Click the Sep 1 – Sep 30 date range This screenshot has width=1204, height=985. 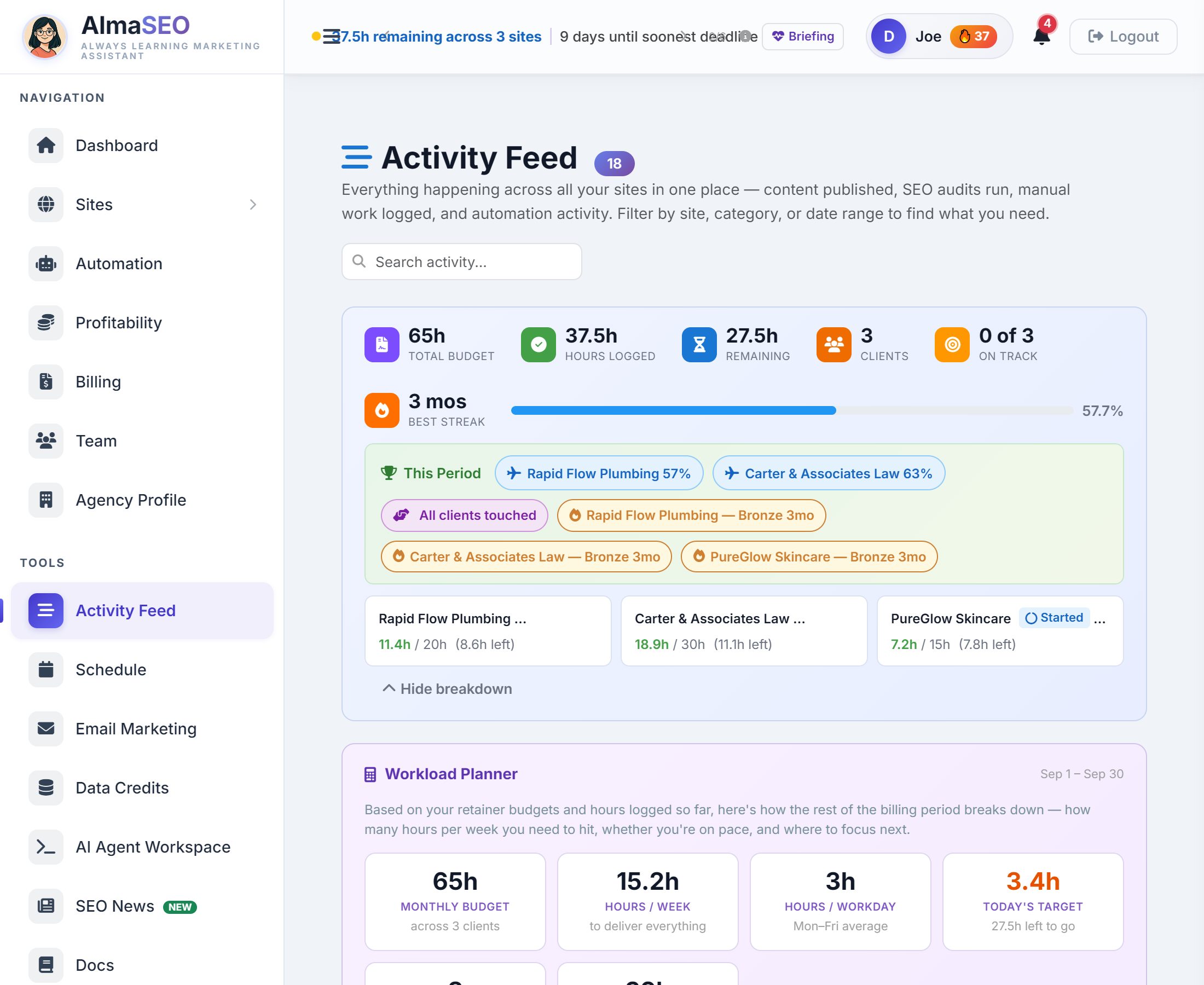point(1081,774)
